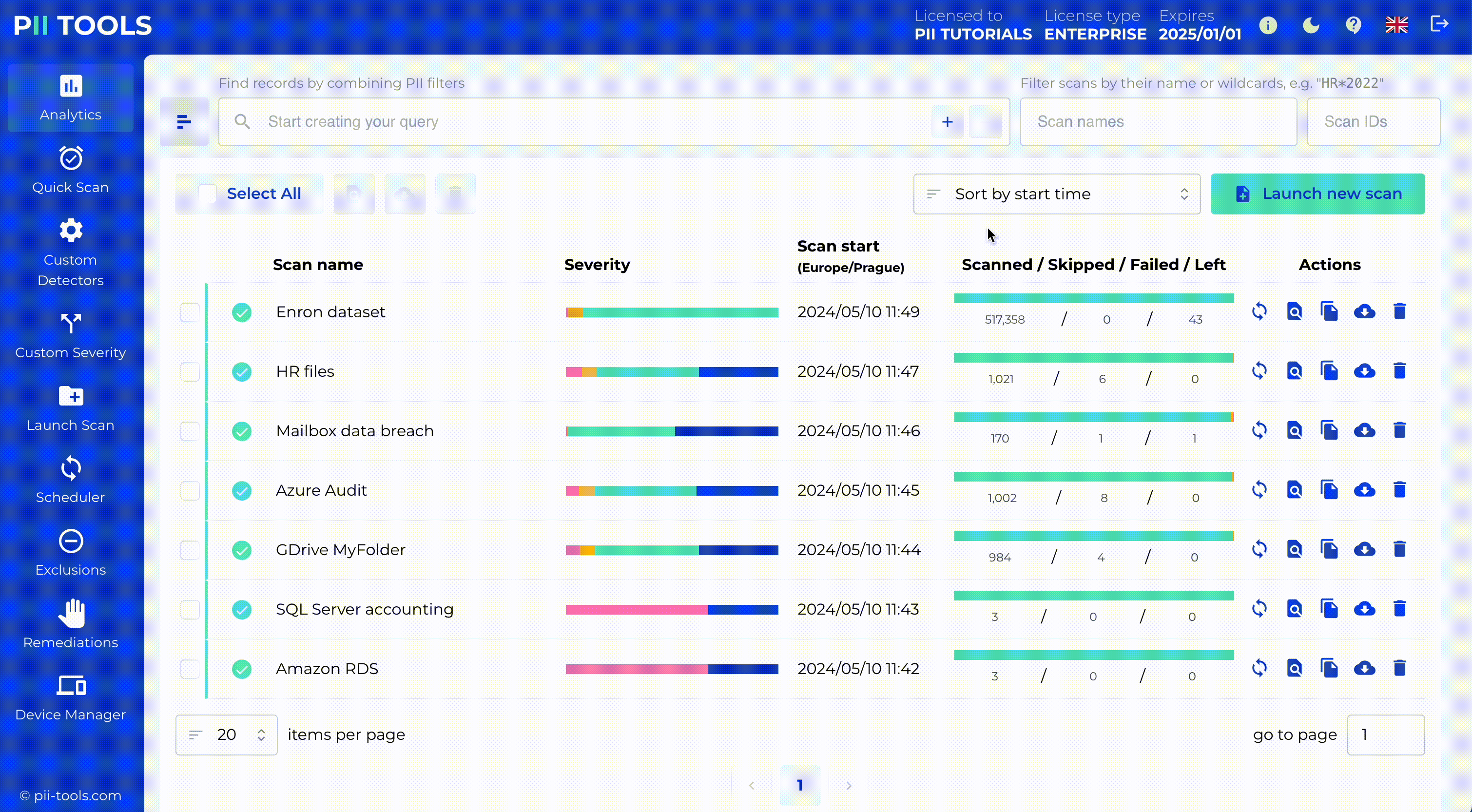
Task: Drag Enron dataset severity color bar
Action: click(x=671, y=312)
